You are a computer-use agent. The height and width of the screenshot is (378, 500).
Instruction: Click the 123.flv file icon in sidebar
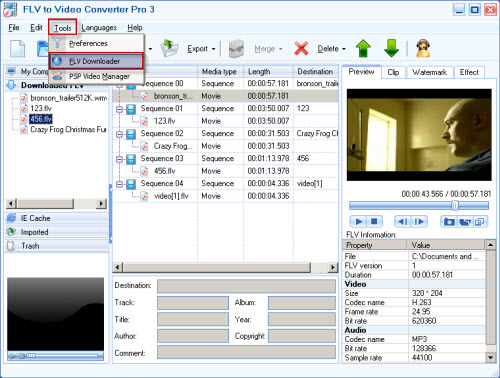(24, 109)
